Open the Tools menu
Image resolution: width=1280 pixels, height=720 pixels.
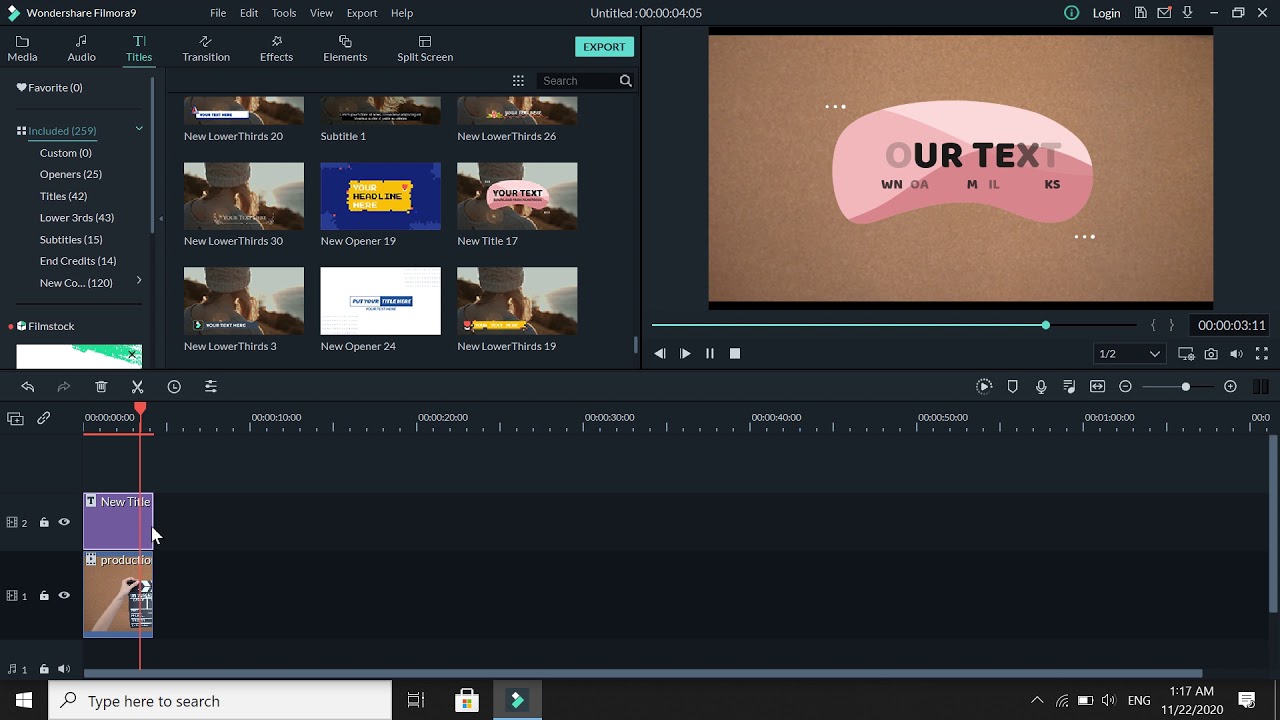(284, 13)
